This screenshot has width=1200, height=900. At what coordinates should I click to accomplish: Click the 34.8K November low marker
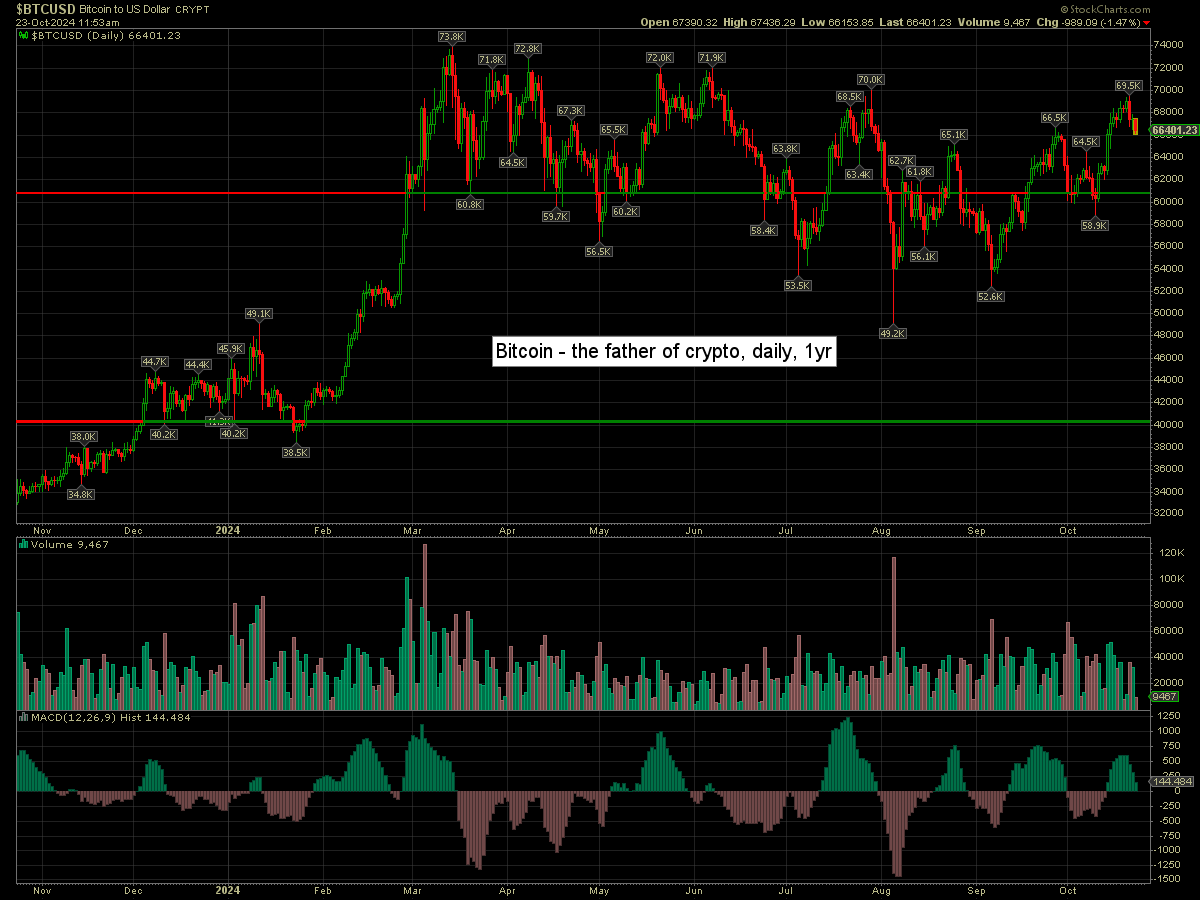(81, 494)
